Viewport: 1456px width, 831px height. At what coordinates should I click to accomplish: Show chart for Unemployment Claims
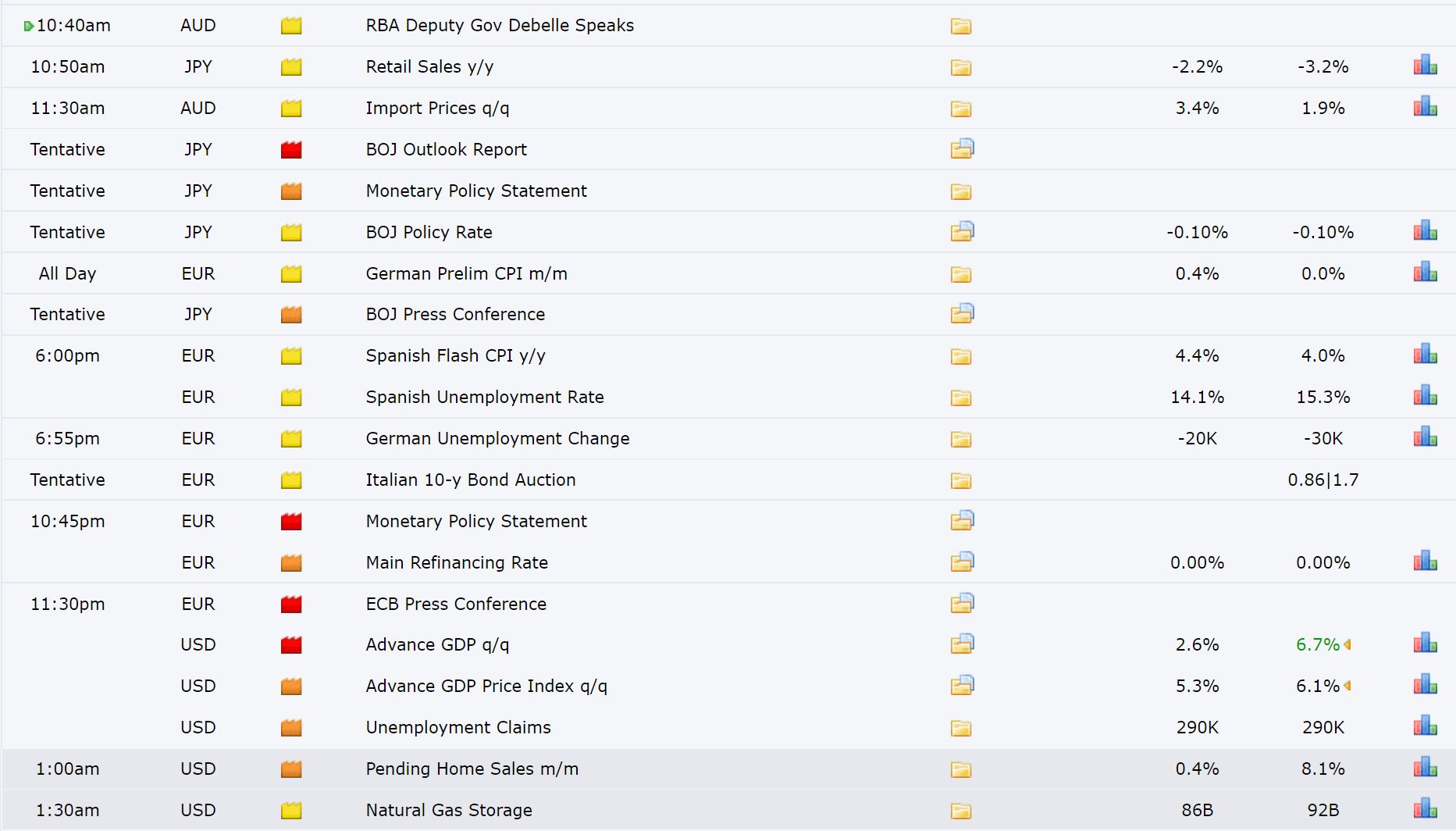pyautogui.click(x=1425, y=726)
